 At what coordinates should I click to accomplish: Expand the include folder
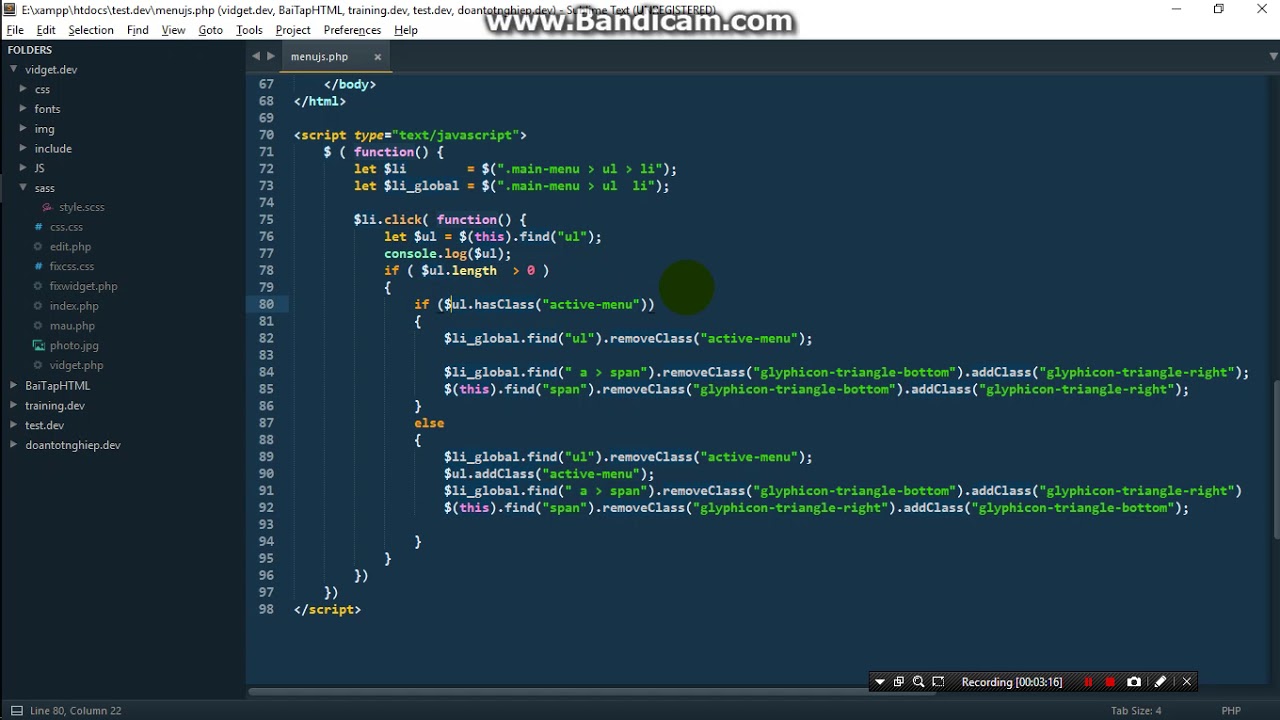23,148
